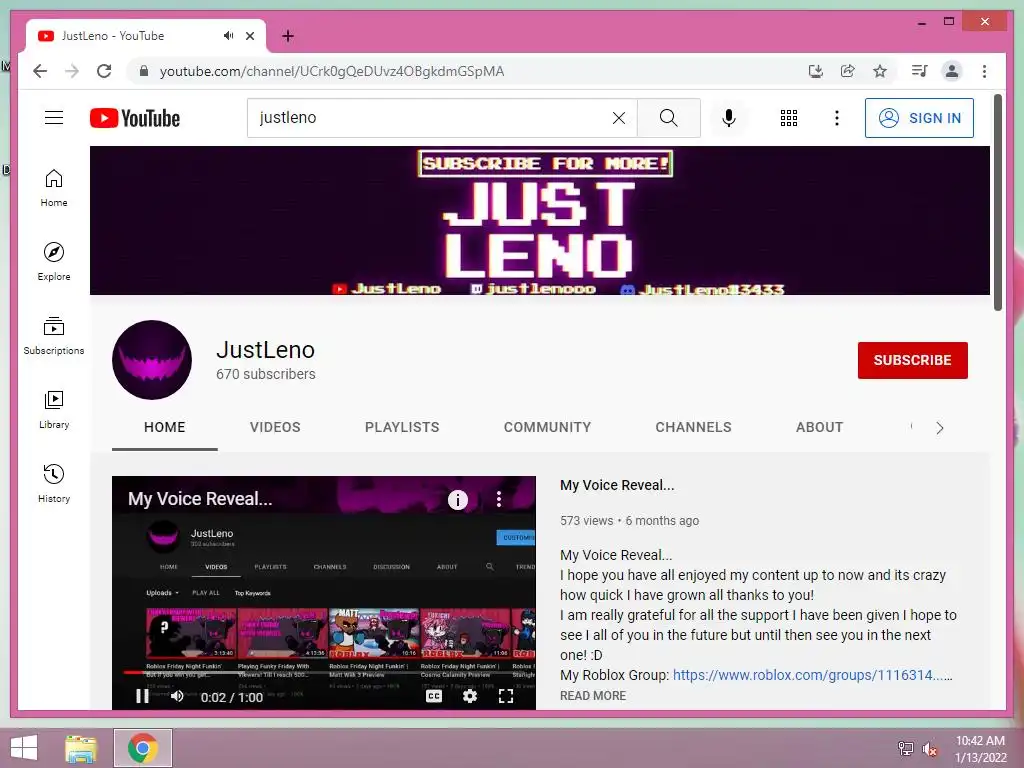Click the 670 subscribers text
The height and width of the screenshot is (768, 1024).
[x=266, y=374]
